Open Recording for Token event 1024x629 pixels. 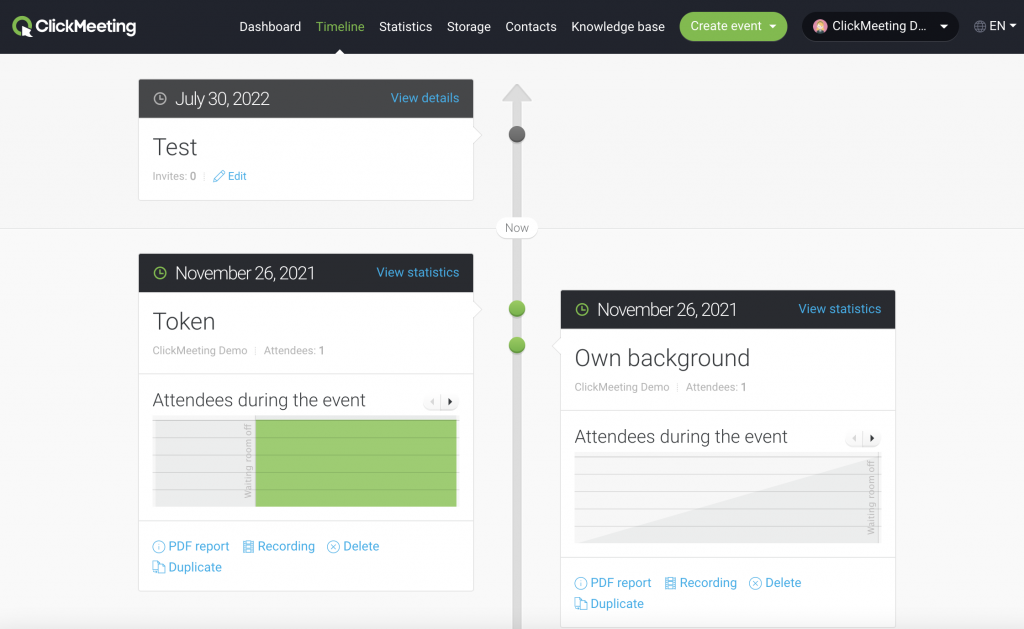286,546
